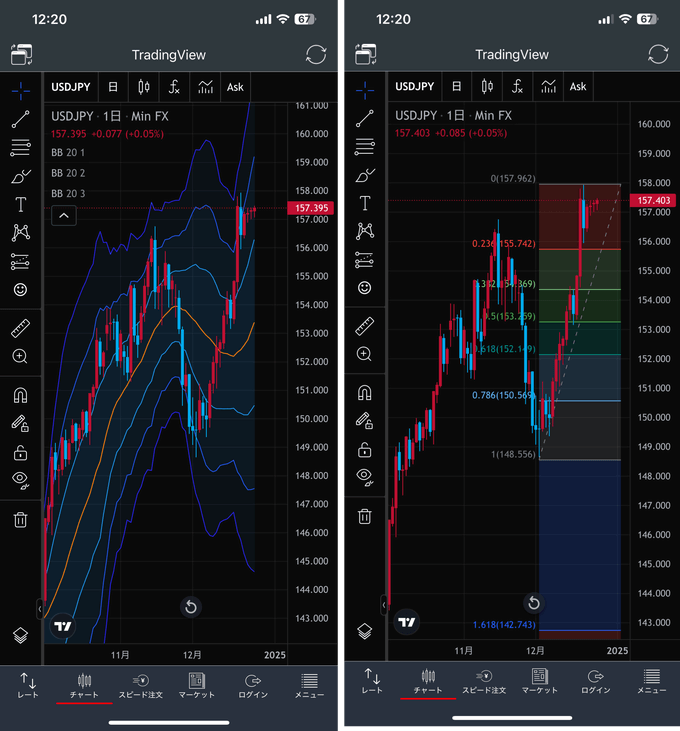Open fx indicators menu in right chart
Viewport: 680px width, 731px height.
point(517,86)
